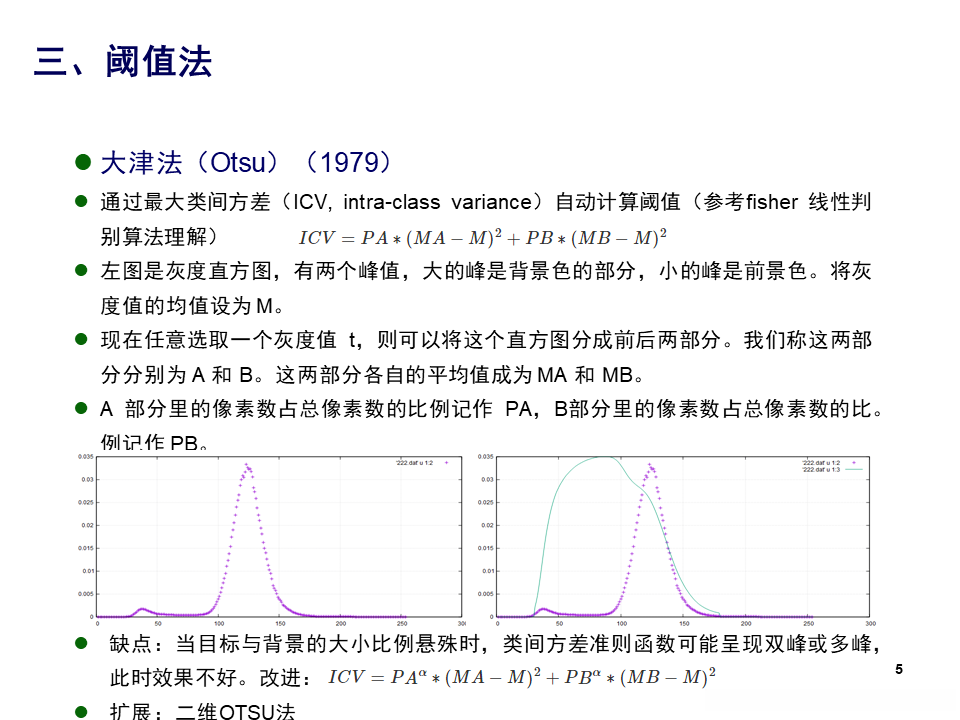
Task: Click the first ICV formula
Action: (482, 237)
